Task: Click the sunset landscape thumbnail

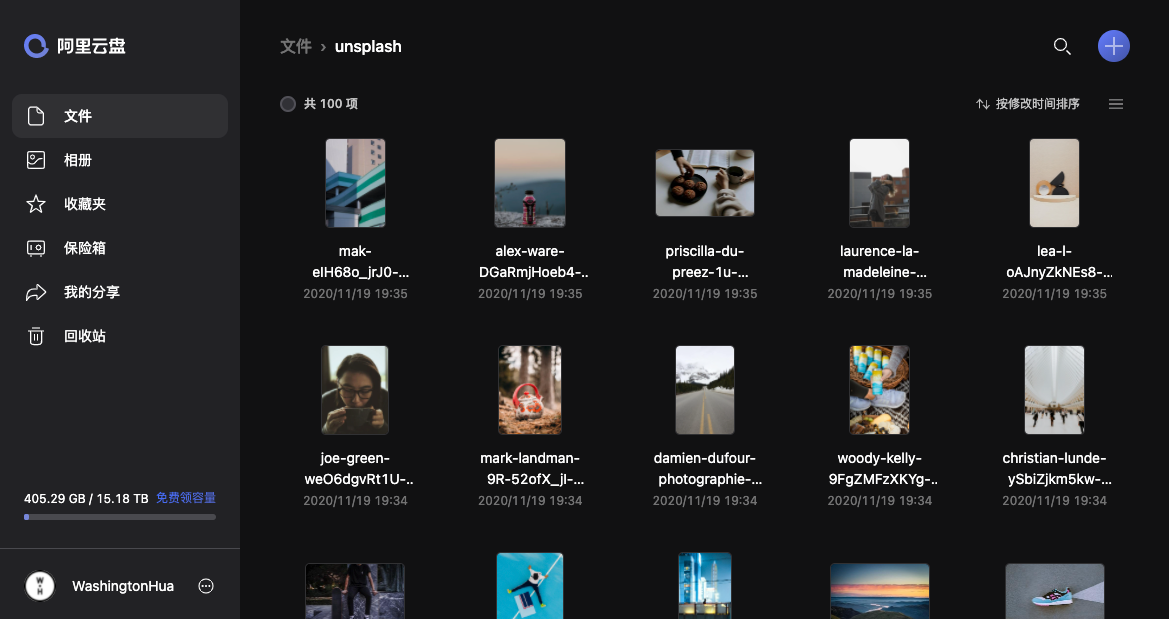Action: 880,591
